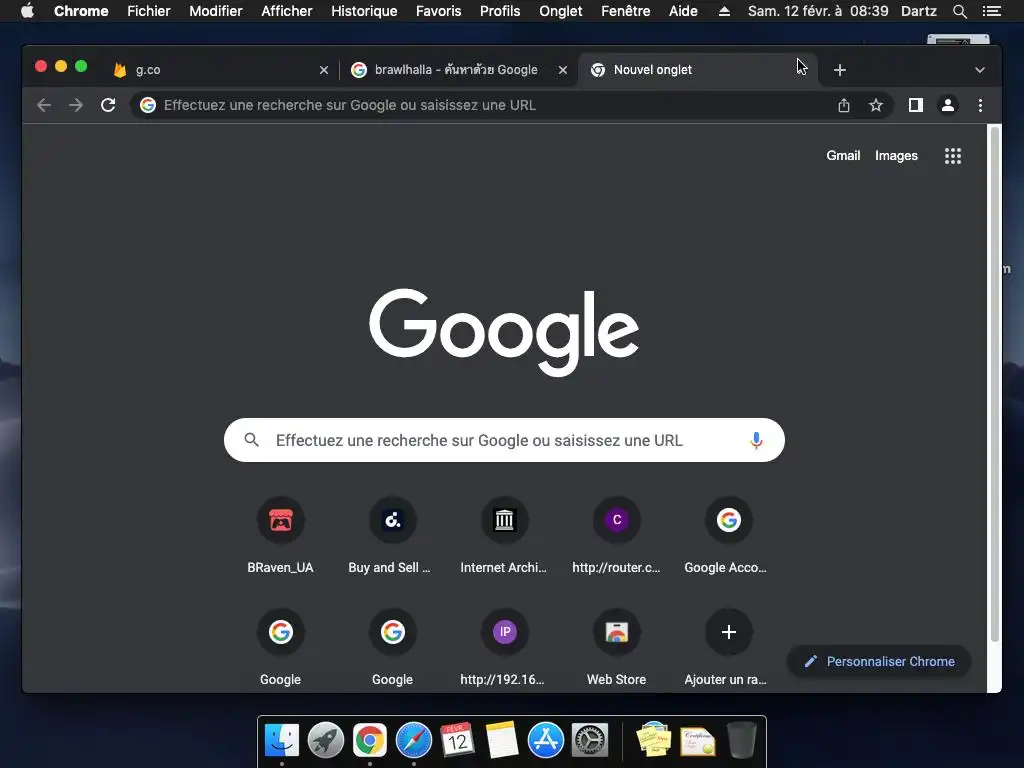Screen dimensions: 1024x768
Task: Open the Google apps grid
Action: pos(953,155)
